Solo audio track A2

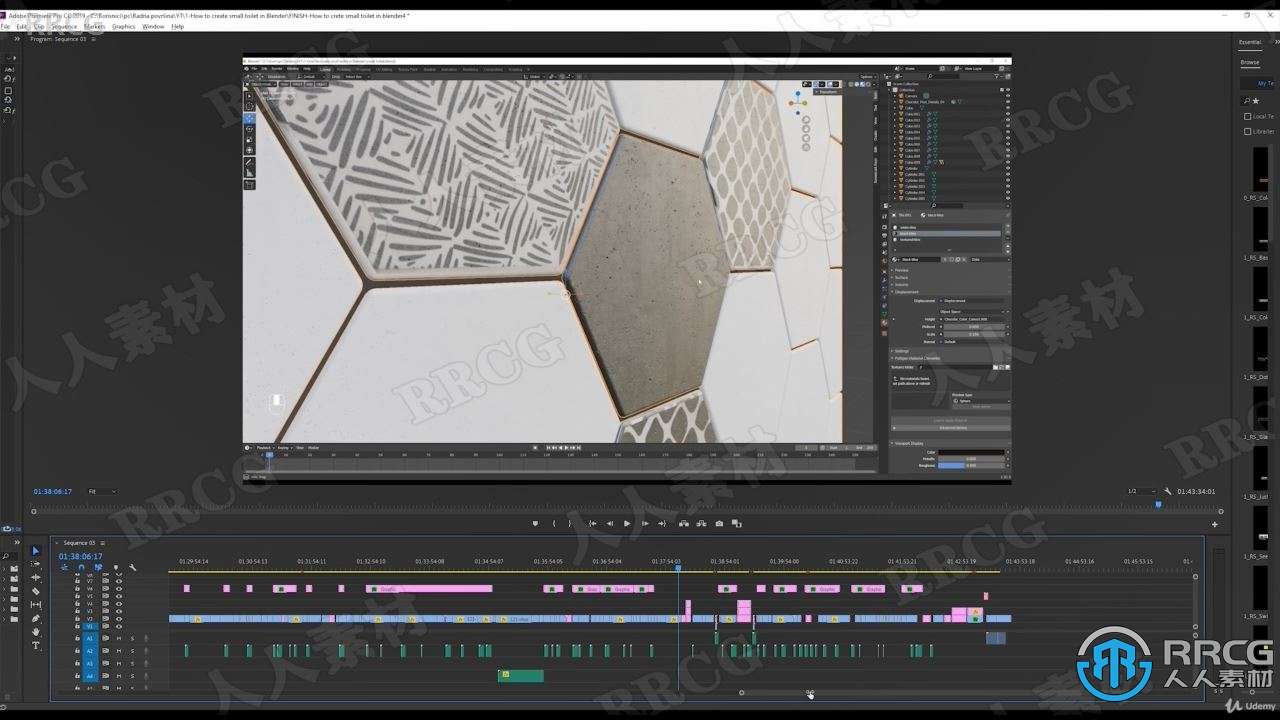132,651
